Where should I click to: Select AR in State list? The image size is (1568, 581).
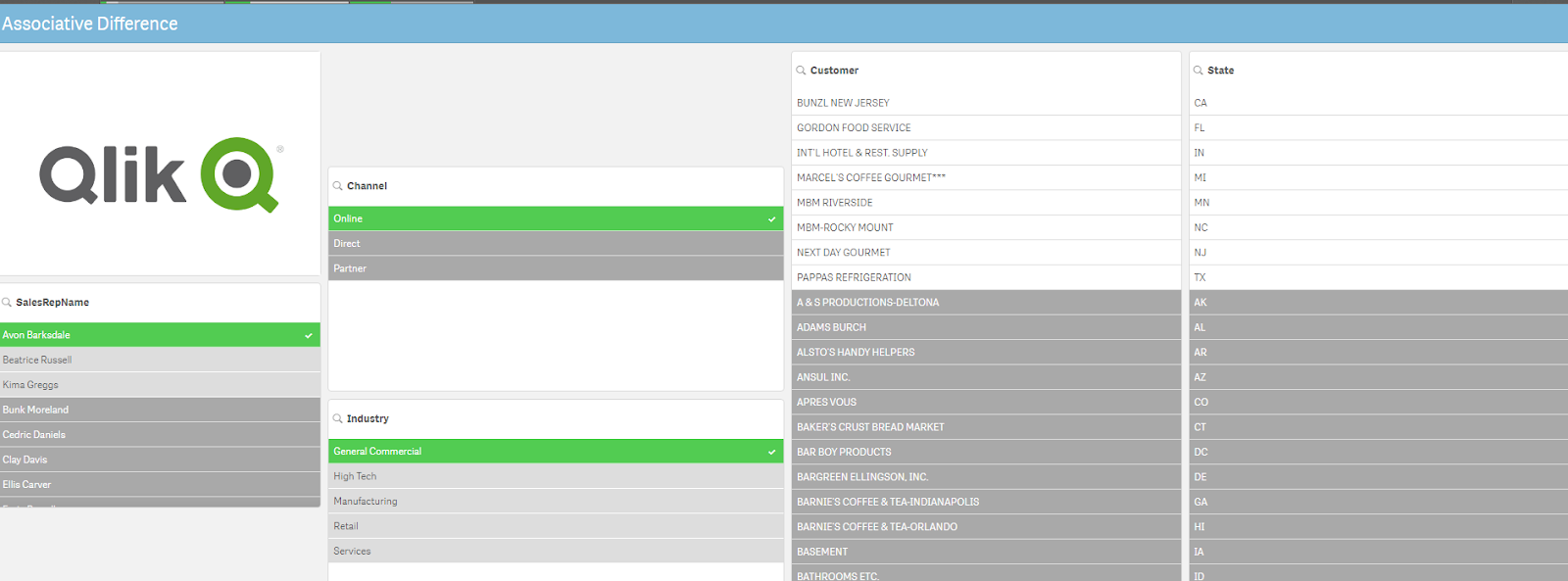point(1379,353)
